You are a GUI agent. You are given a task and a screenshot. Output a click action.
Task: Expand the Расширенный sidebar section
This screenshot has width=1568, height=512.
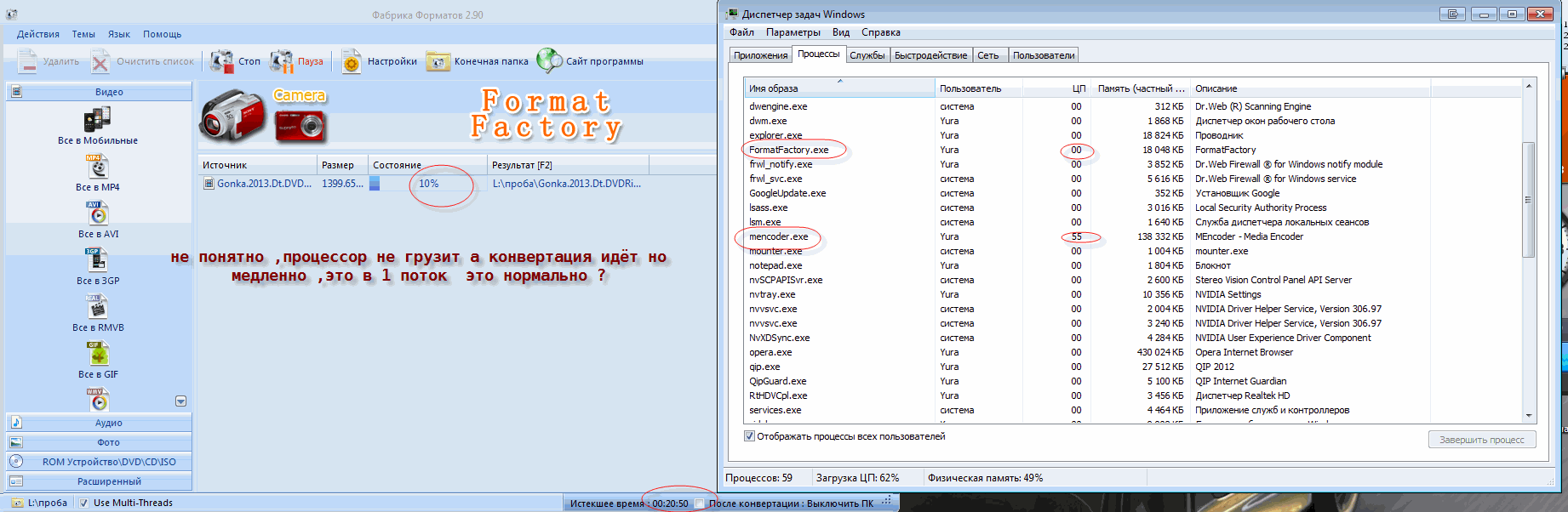pos(99,481)
